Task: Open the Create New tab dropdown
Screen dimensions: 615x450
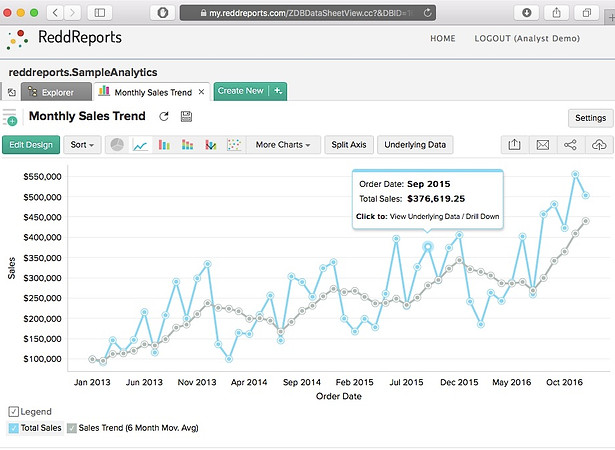Action: [x=279, y=91]
